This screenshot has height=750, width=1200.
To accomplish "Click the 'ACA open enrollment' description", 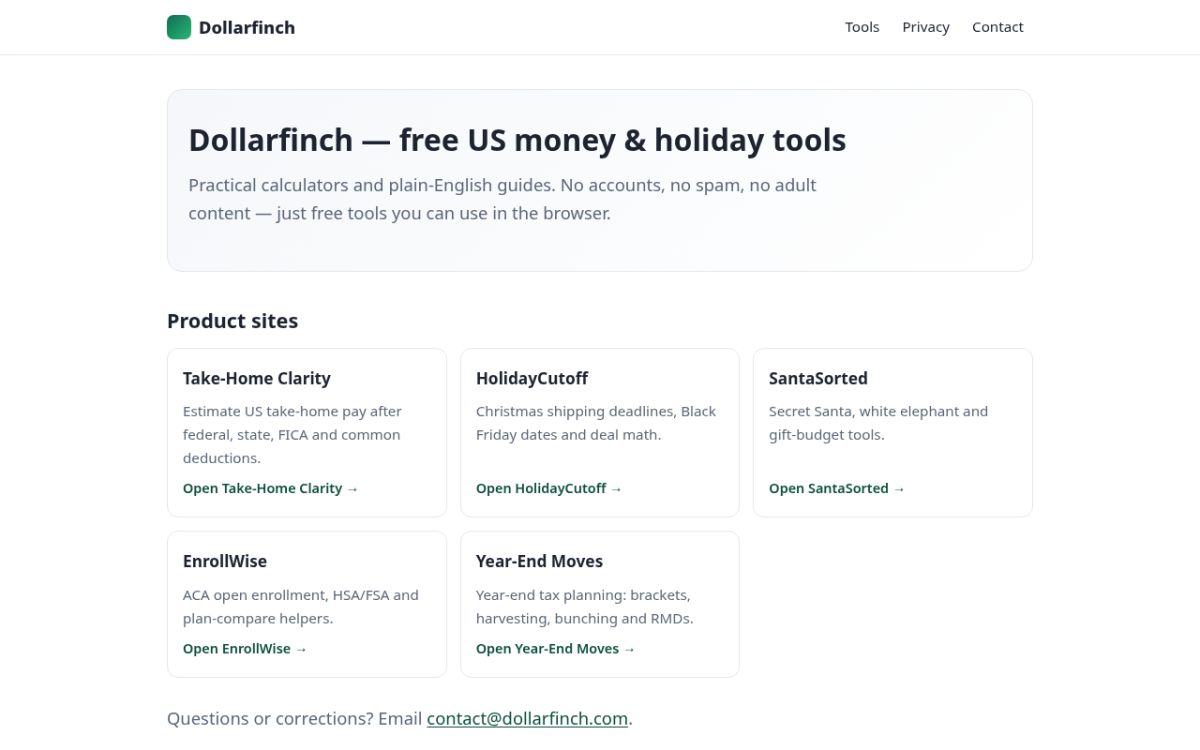I will 301,606.
